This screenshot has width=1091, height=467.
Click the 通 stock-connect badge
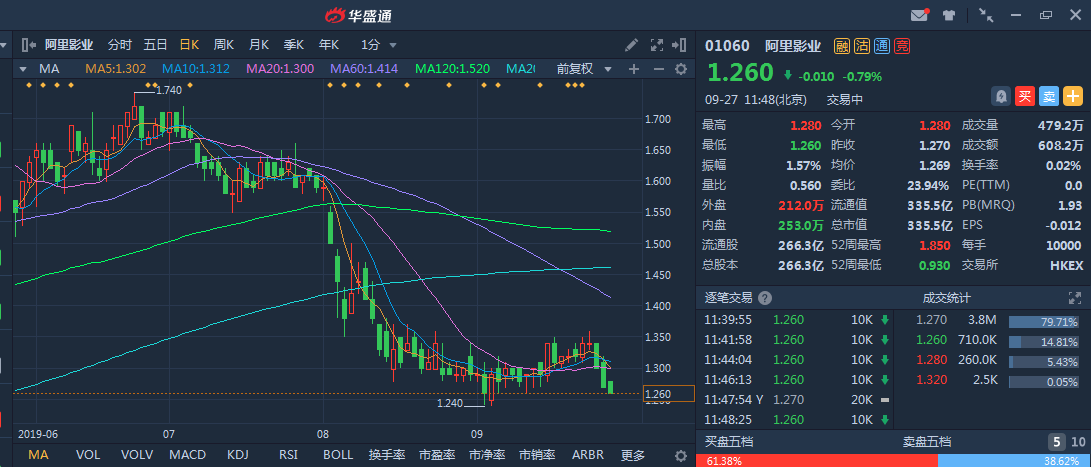[x=882, y=47]
